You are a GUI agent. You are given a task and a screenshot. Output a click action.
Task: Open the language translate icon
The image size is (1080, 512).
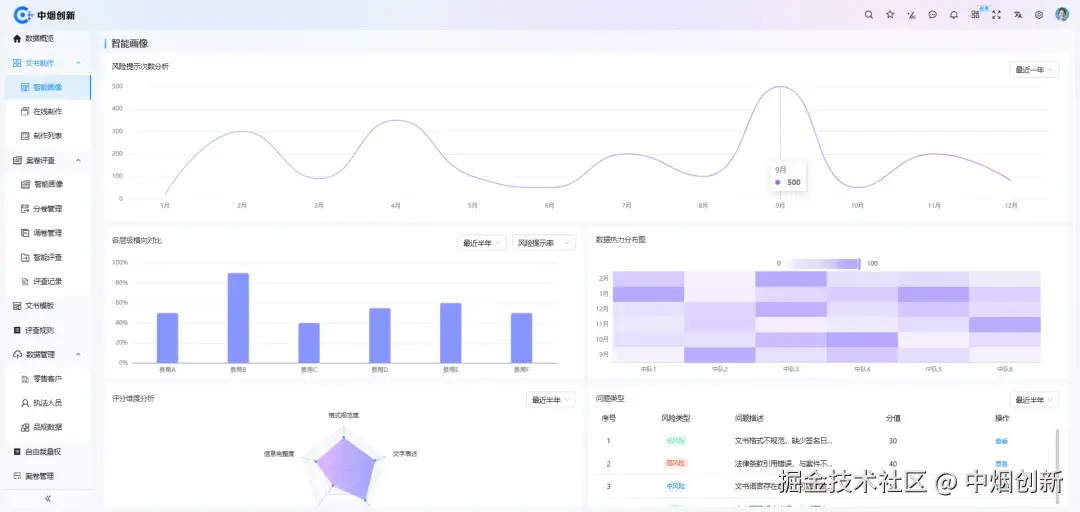[x=1018, y=14]
